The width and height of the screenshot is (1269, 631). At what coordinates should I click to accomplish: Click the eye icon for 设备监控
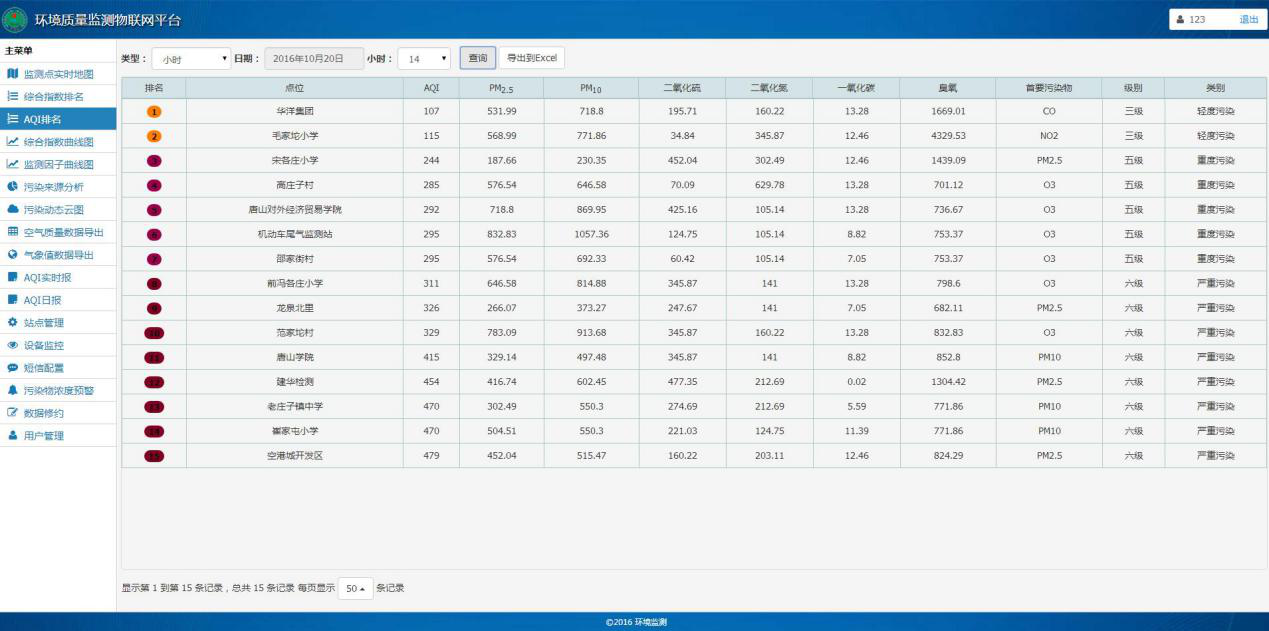tap(13, 345)
